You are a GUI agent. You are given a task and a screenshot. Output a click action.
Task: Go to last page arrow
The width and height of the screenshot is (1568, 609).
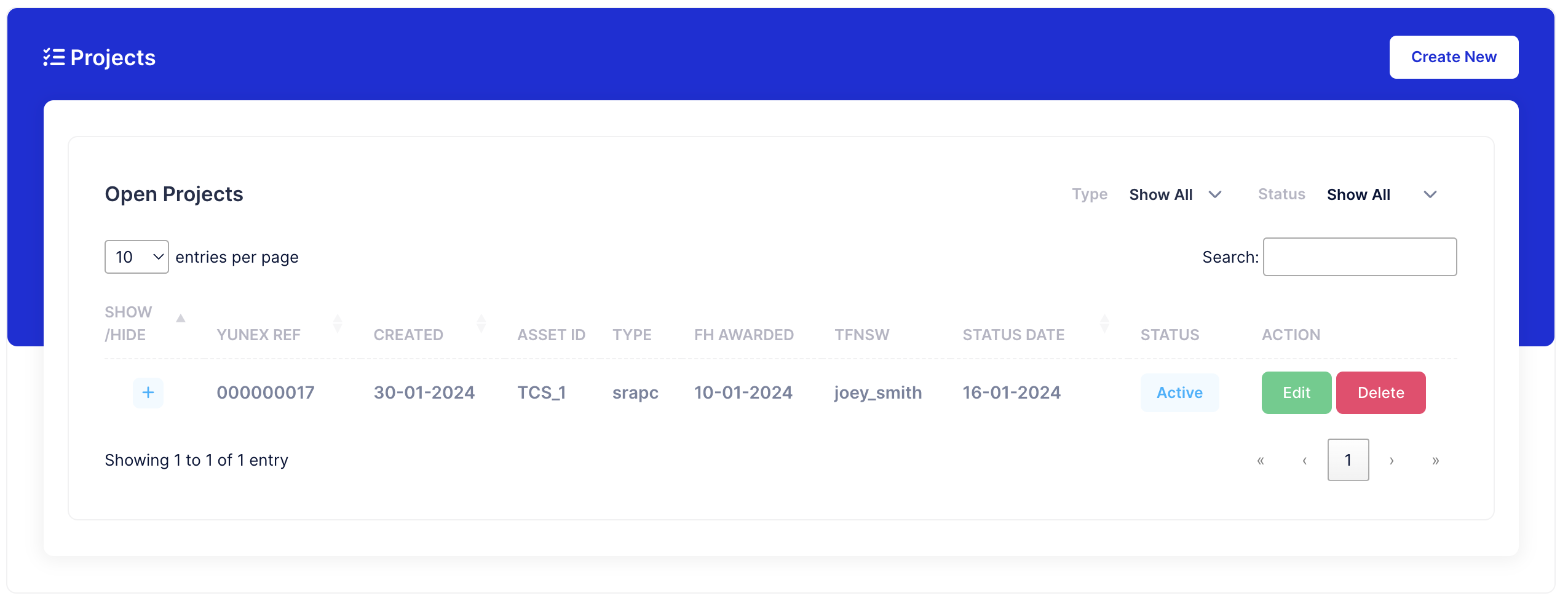(x=1435, y=460)
